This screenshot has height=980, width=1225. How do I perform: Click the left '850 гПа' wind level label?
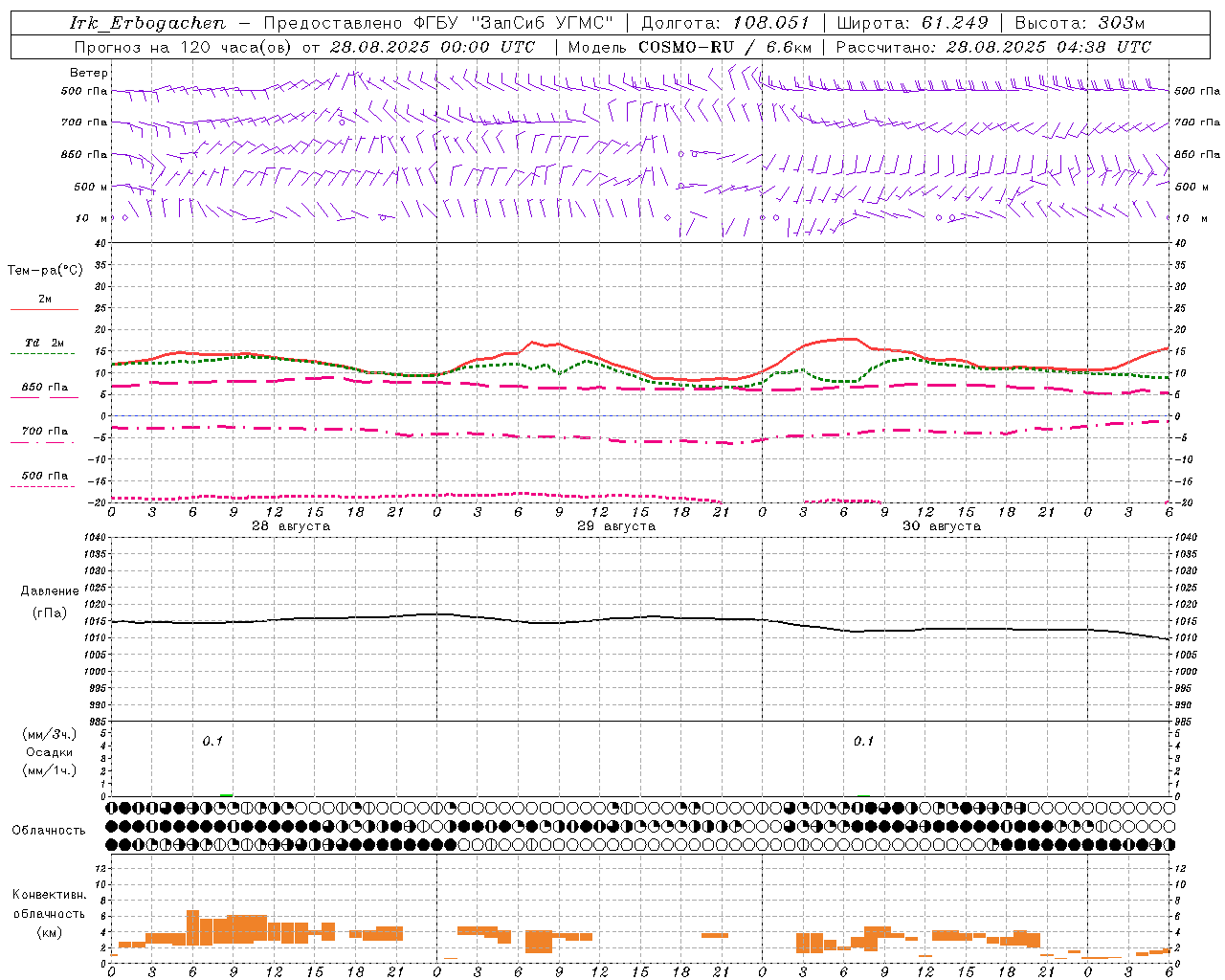pos(84,154)
